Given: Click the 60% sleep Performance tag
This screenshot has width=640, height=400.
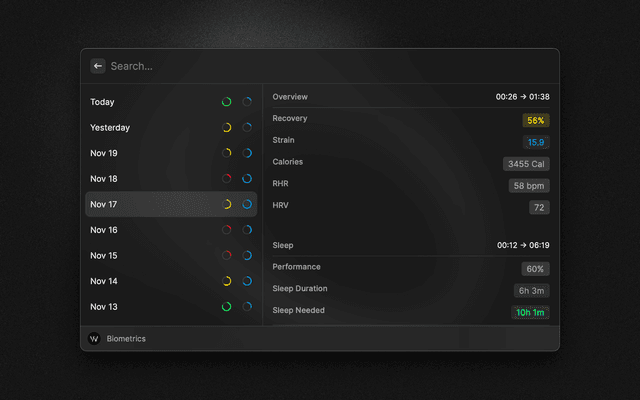Looking at the screenshot, I should (535, 269).
